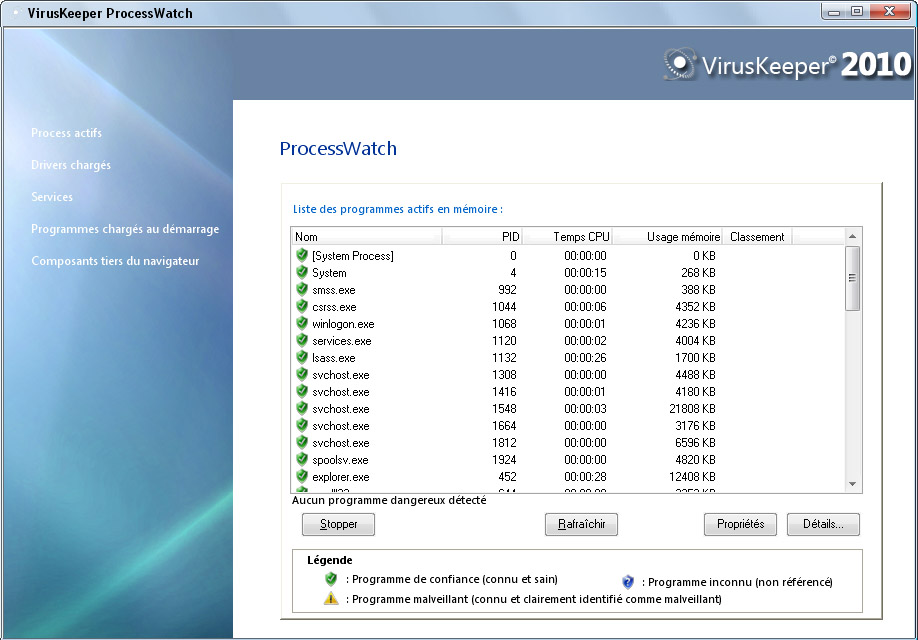
Task: Click the process list scrollbar up arrow
Action: point(852,236)
